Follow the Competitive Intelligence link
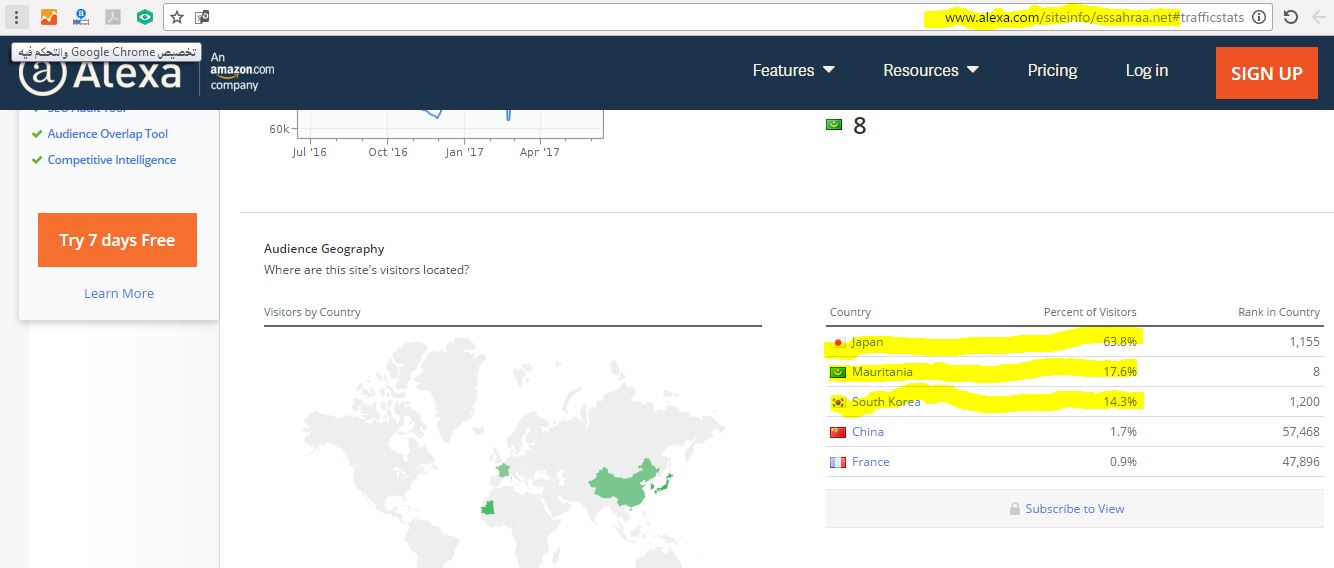 (112, 160)
